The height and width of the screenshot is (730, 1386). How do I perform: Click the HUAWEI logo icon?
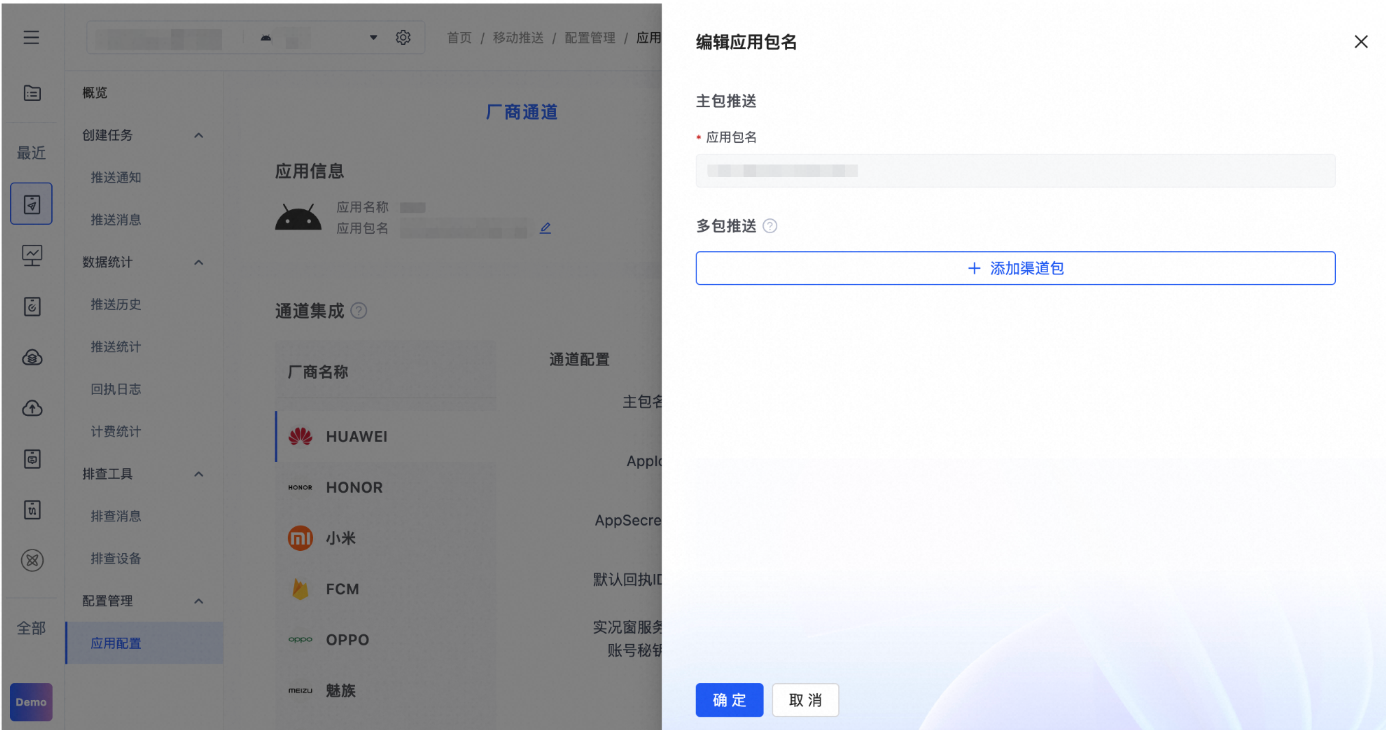point(300,437)
